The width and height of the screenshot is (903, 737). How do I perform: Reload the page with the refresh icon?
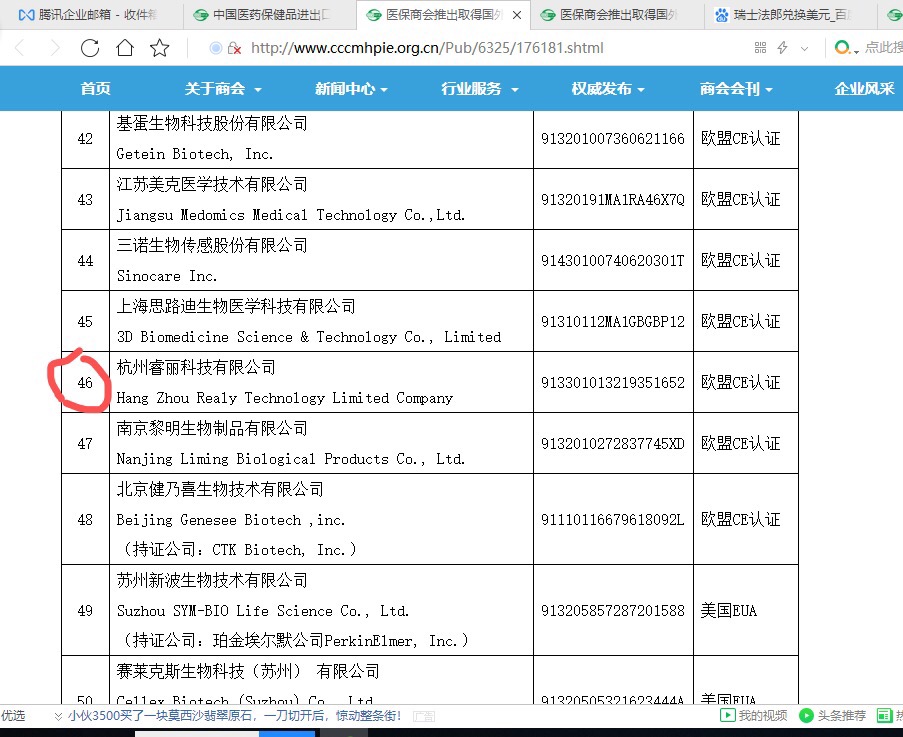(90, 48)
